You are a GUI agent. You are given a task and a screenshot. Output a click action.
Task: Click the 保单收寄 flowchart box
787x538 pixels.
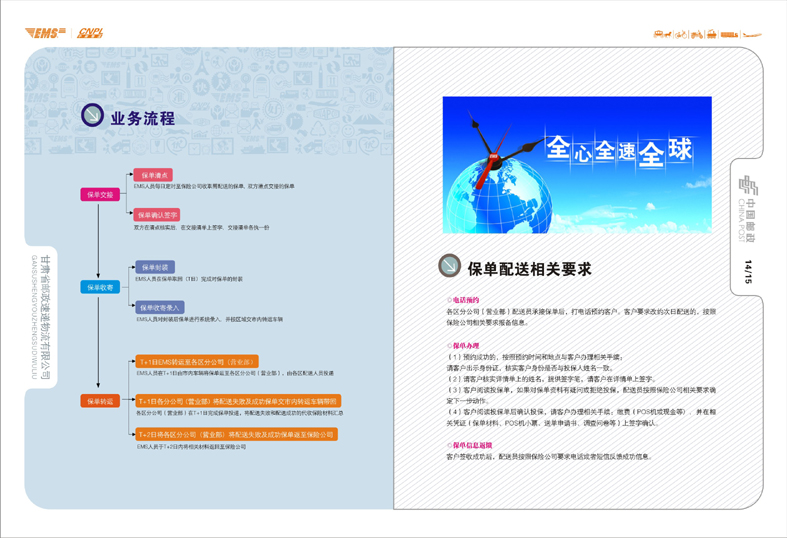(x=100, y=287)
